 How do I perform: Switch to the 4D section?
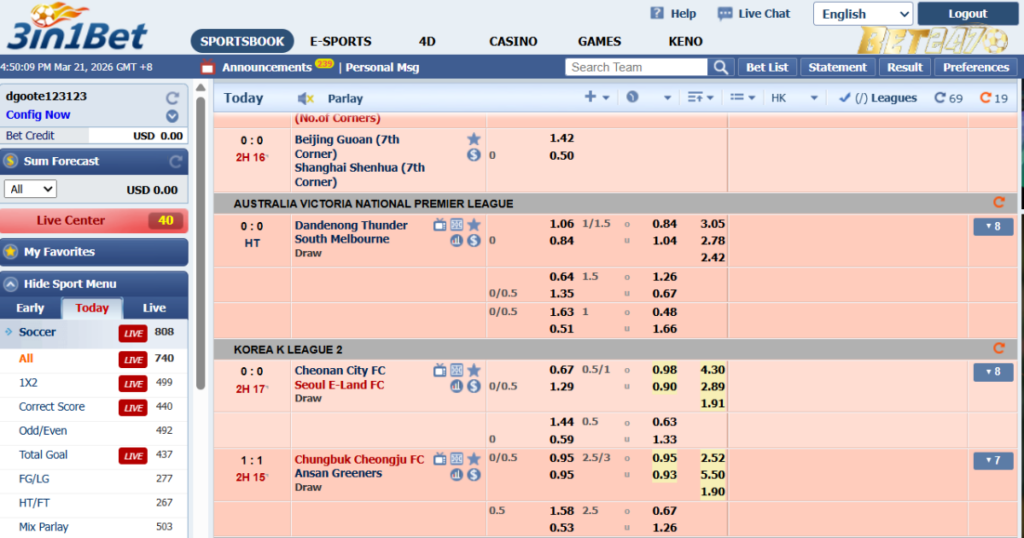(x=427, y=41)
